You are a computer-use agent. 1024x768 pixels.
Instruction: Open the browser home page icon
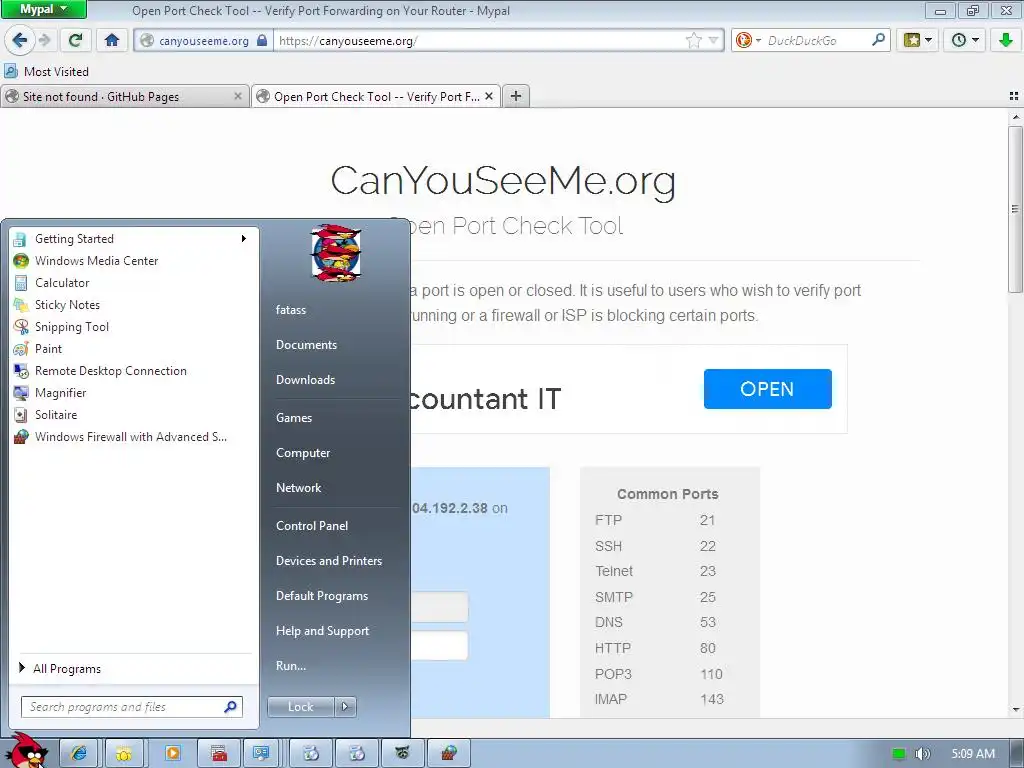coord(112,40)
